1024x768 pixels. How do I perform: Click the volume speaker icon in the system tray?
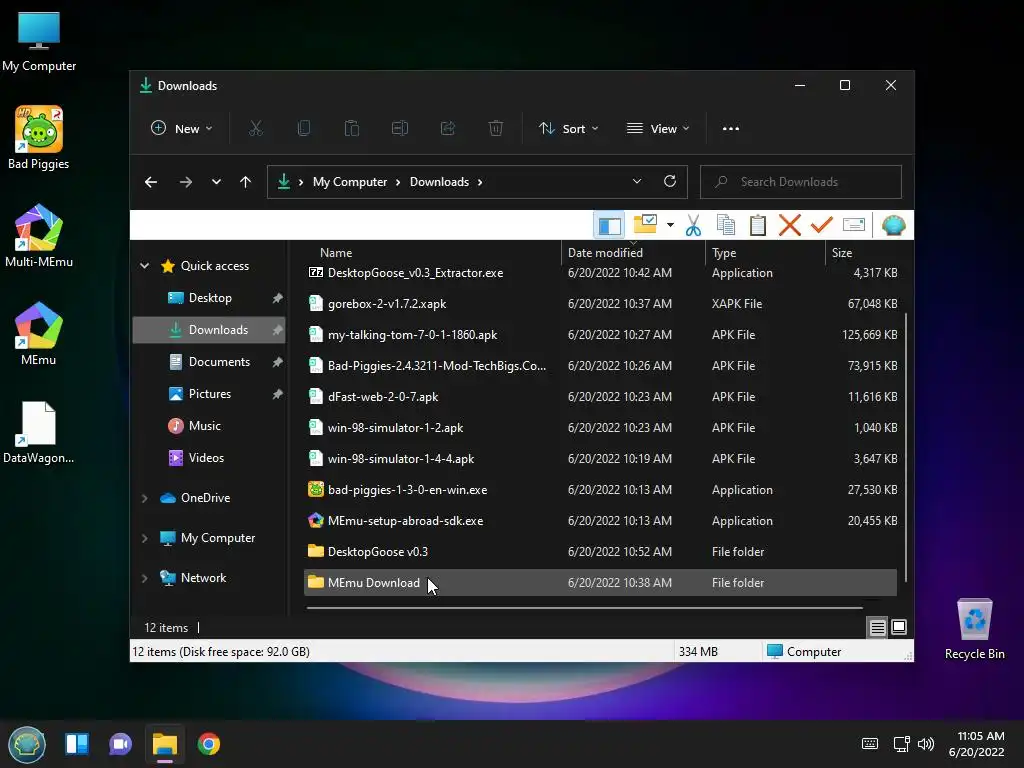(926, 744)
